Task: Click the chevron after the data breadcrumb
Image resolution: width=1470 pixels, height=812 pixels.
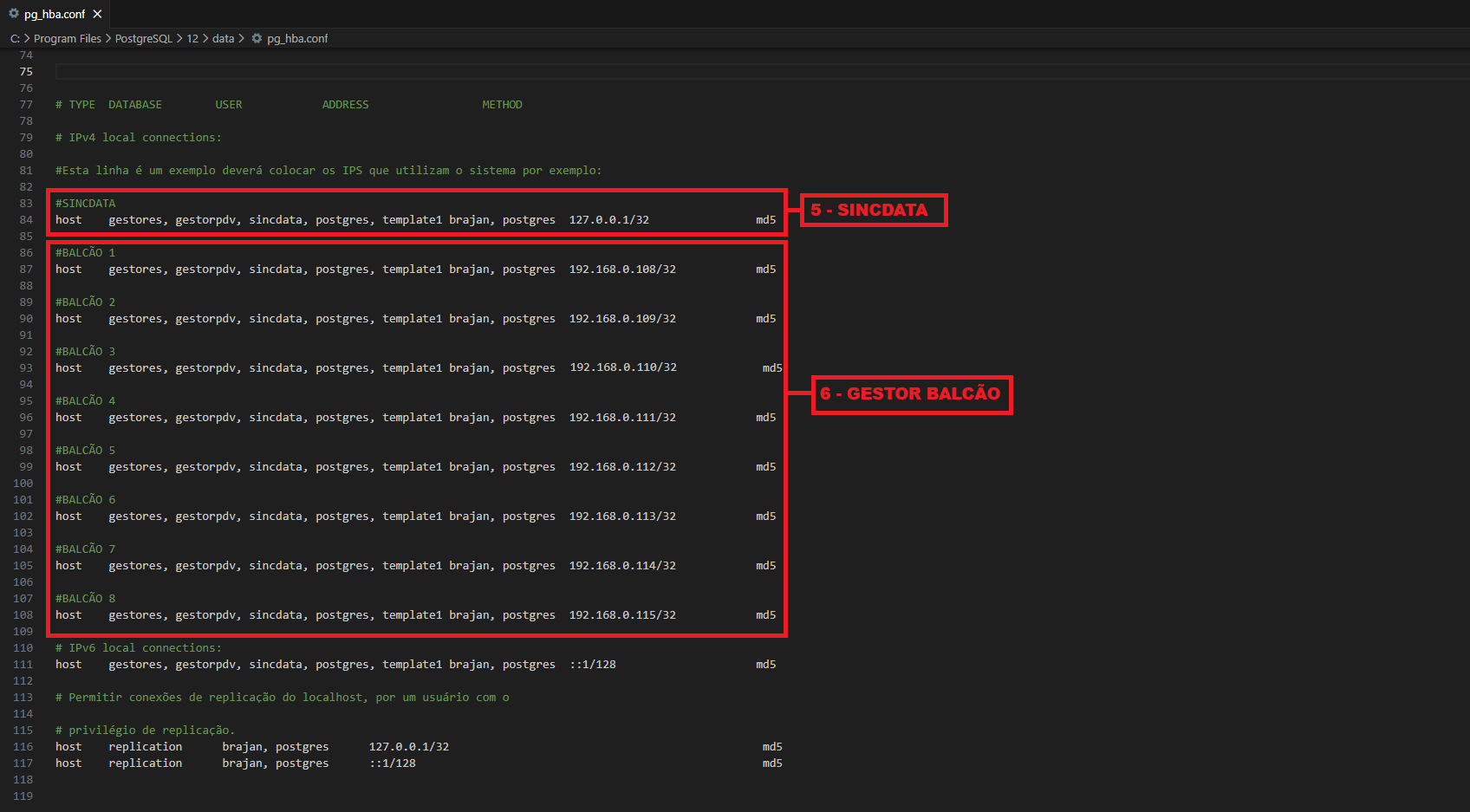Action: pyautogui.click(x=242, y=39)
